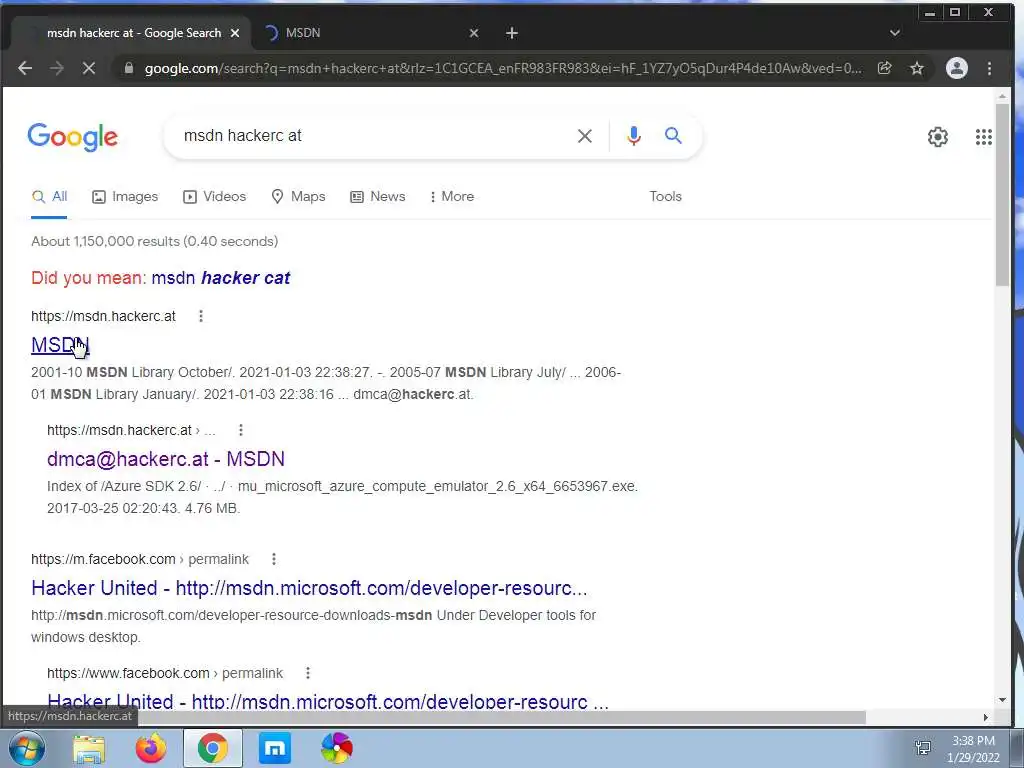
Task: Open Hacker United m.facebook.com result
Action: pyautogui.click(x=309, y=588)
